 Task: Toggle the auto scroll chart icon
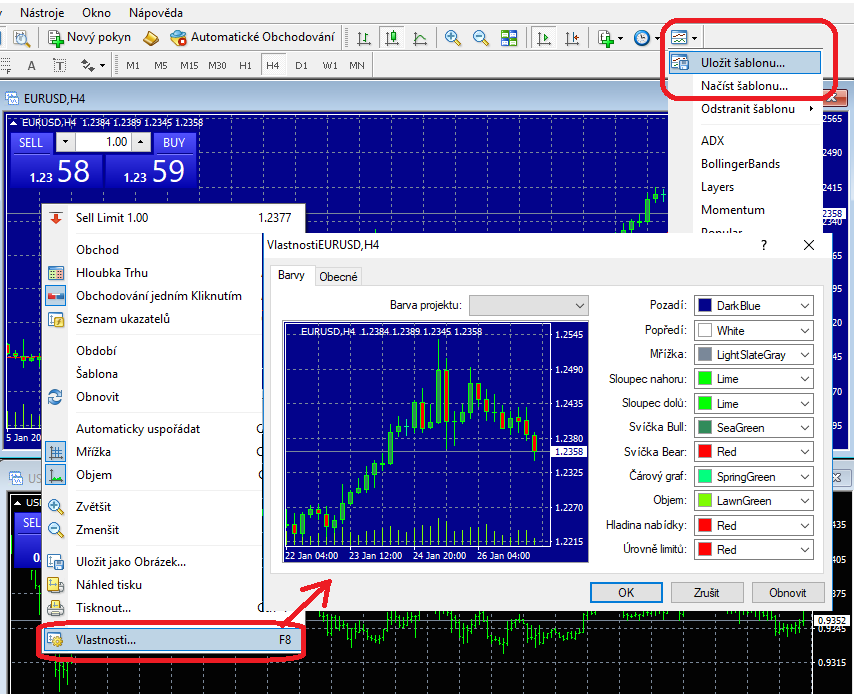[544, 38]
